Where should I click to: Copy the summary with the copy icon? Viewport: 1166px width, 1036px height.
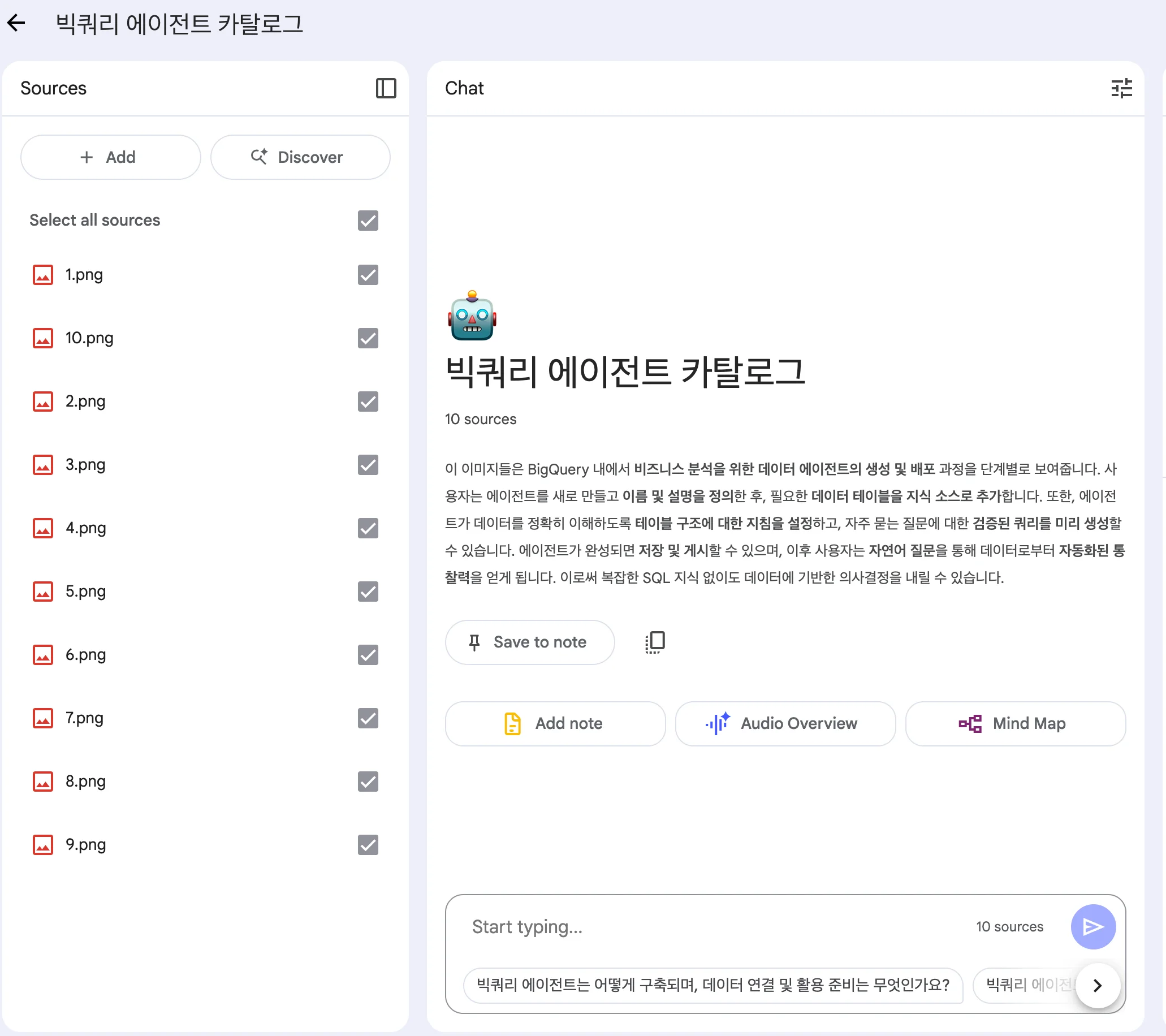655,642
